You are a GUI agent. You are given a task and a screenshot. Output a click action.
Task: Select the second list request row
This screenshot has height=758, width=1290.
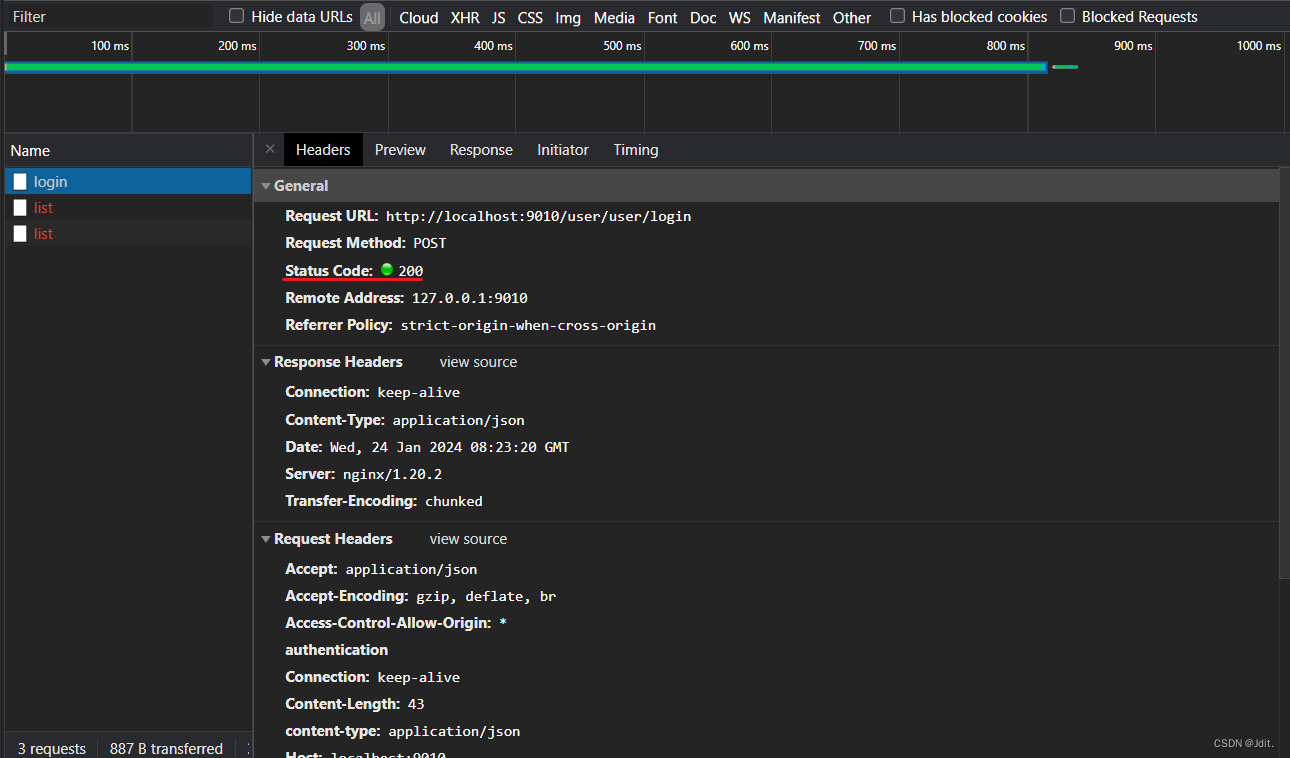pos(126,234)
